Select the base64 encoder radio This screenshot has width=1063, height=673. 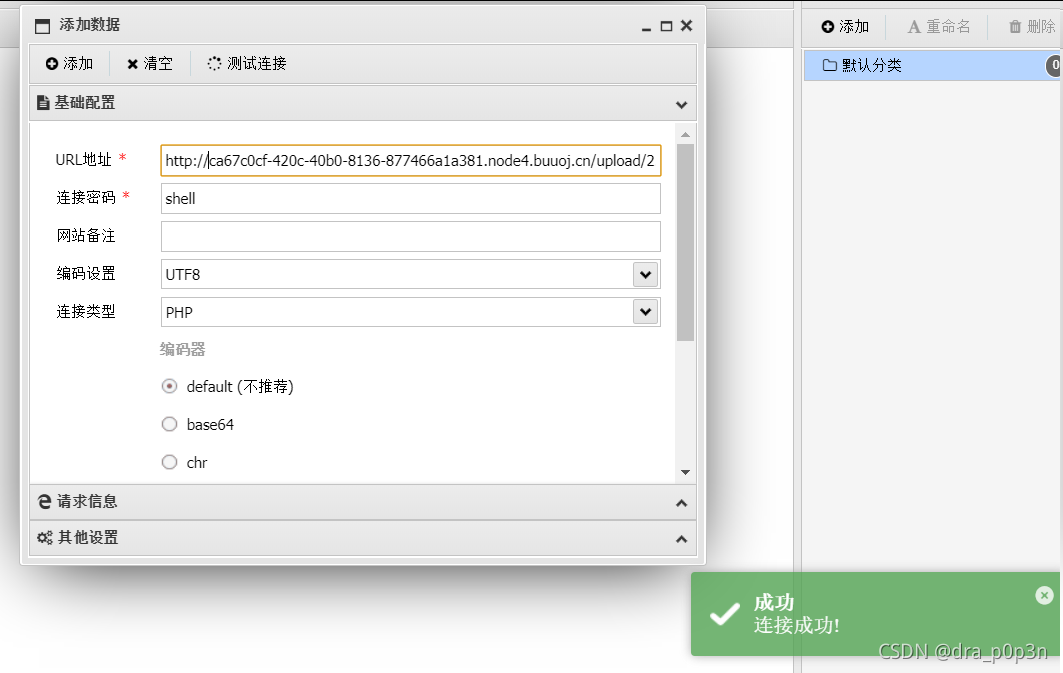click(x=169, y=424)
